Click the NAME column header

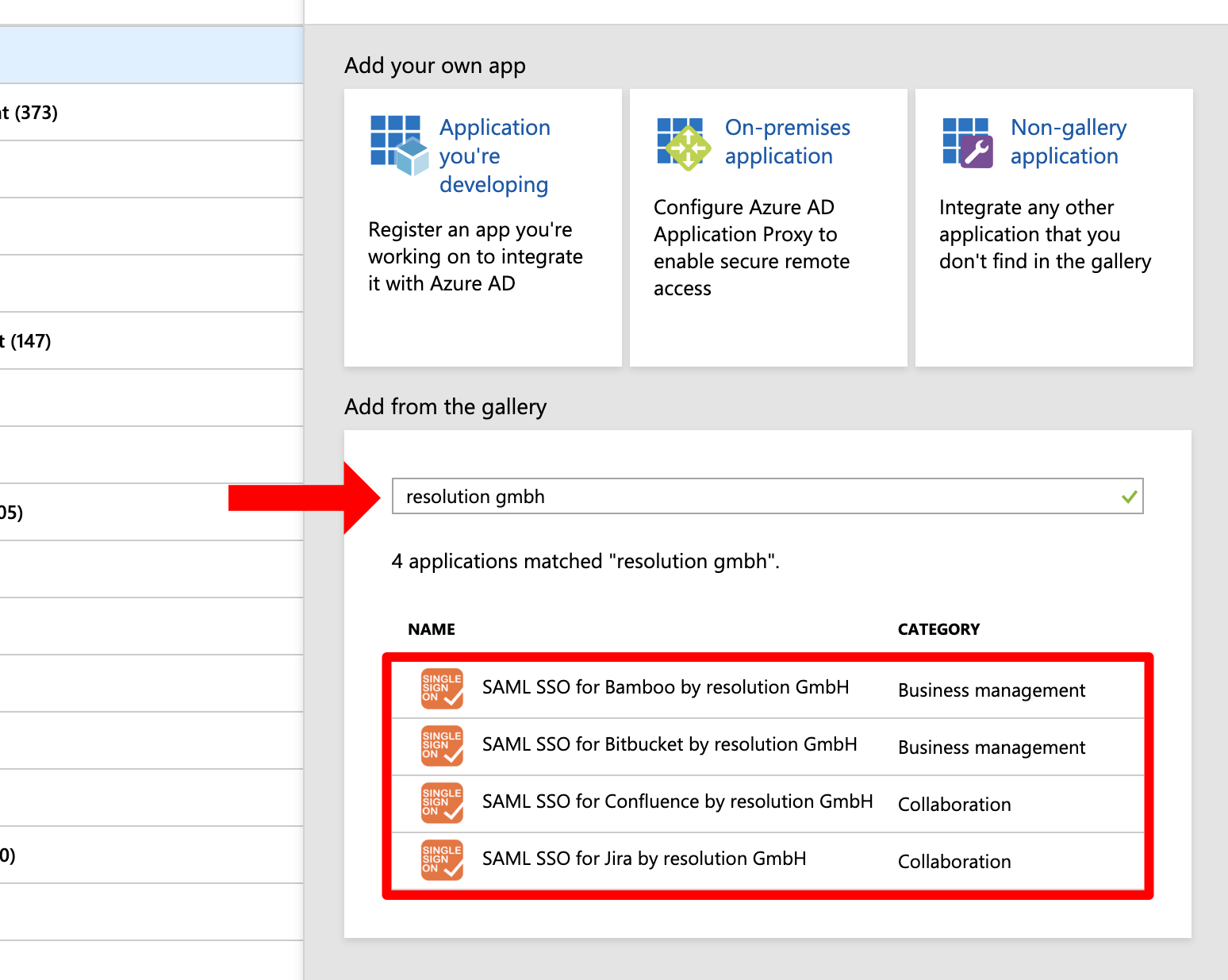coord(432,629)
